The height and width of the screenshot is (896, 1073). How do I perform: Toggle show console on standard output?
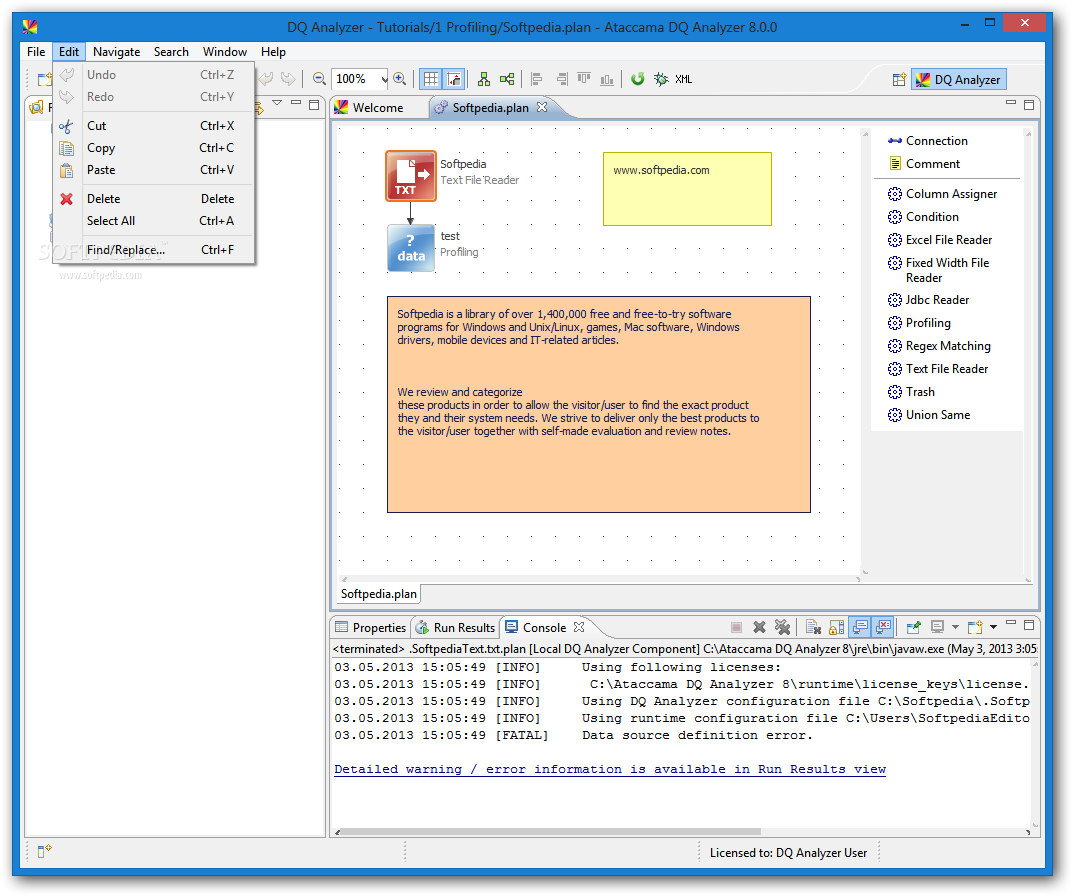(x=859, y=626)
